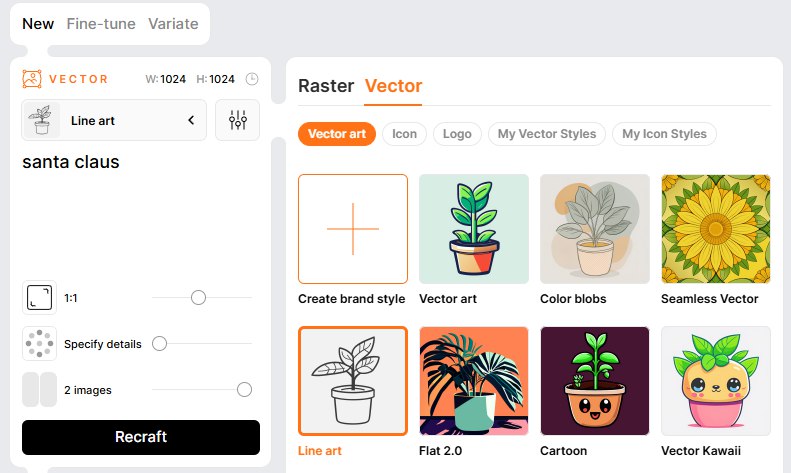Select the Logo filter chip
Viewport: 791px width, 473px height.
click(457, 134)
